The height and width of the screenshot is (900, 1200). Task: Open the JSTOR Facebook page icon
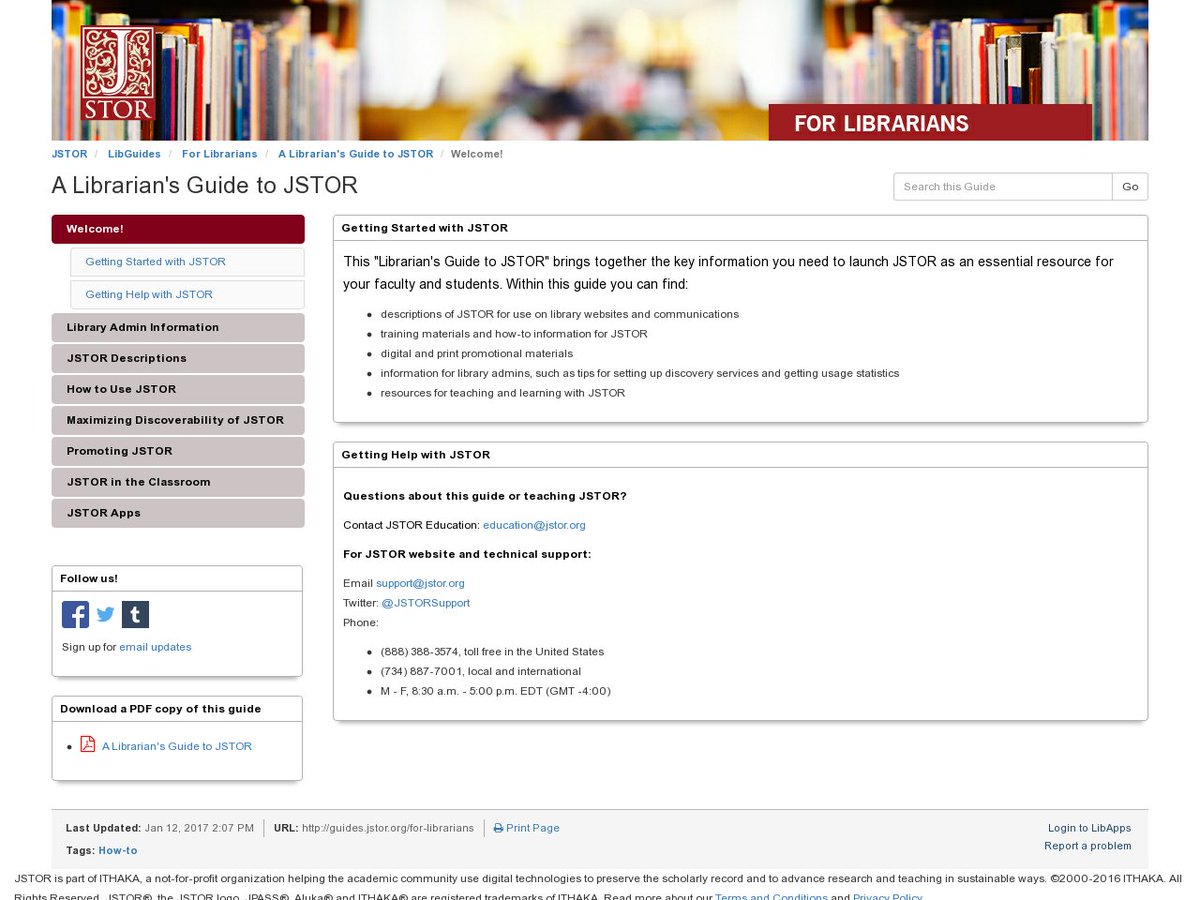[x=75, y=614]
